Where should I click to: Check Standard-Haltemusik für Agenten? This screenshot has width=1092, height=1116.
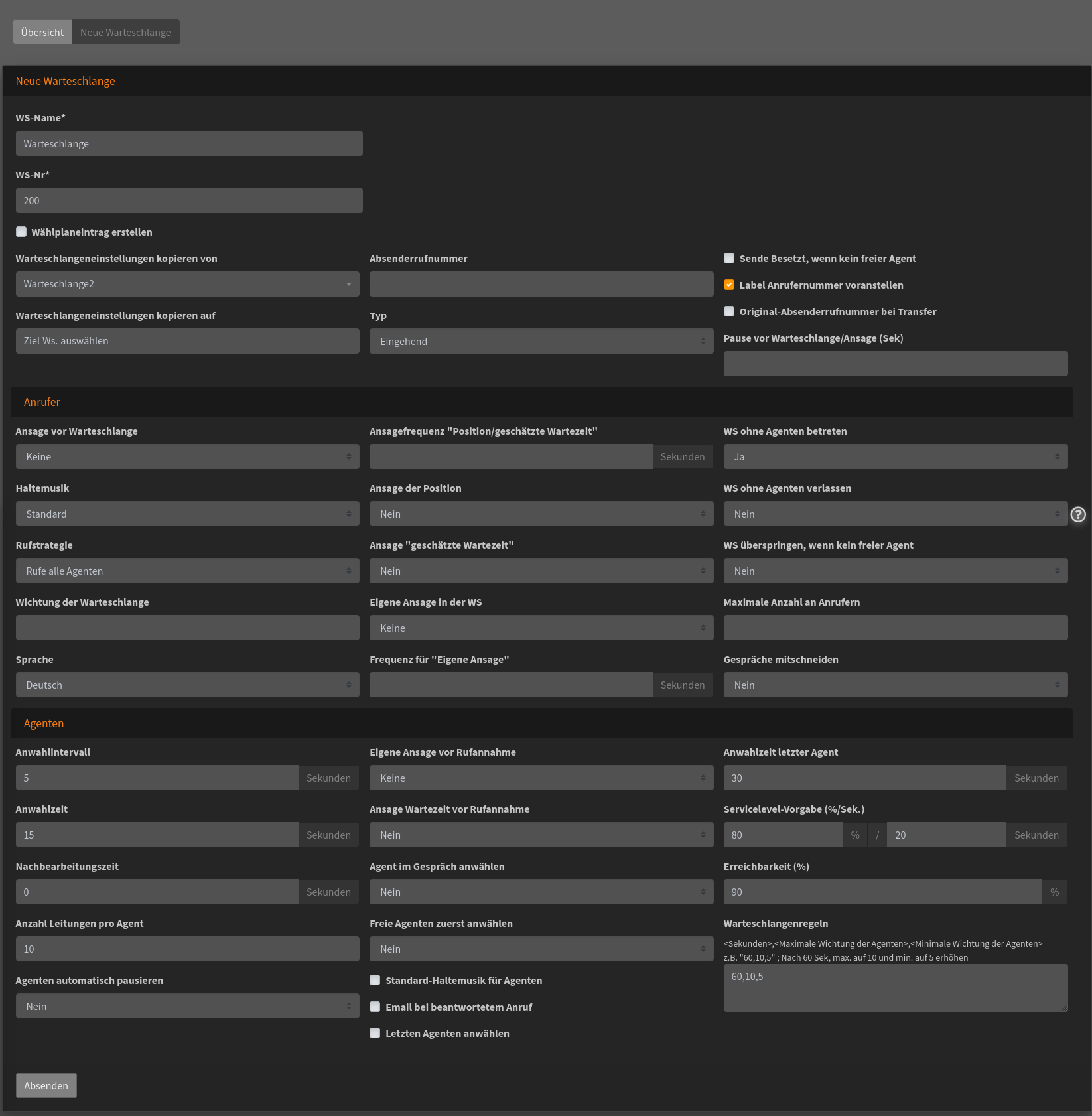375,980
